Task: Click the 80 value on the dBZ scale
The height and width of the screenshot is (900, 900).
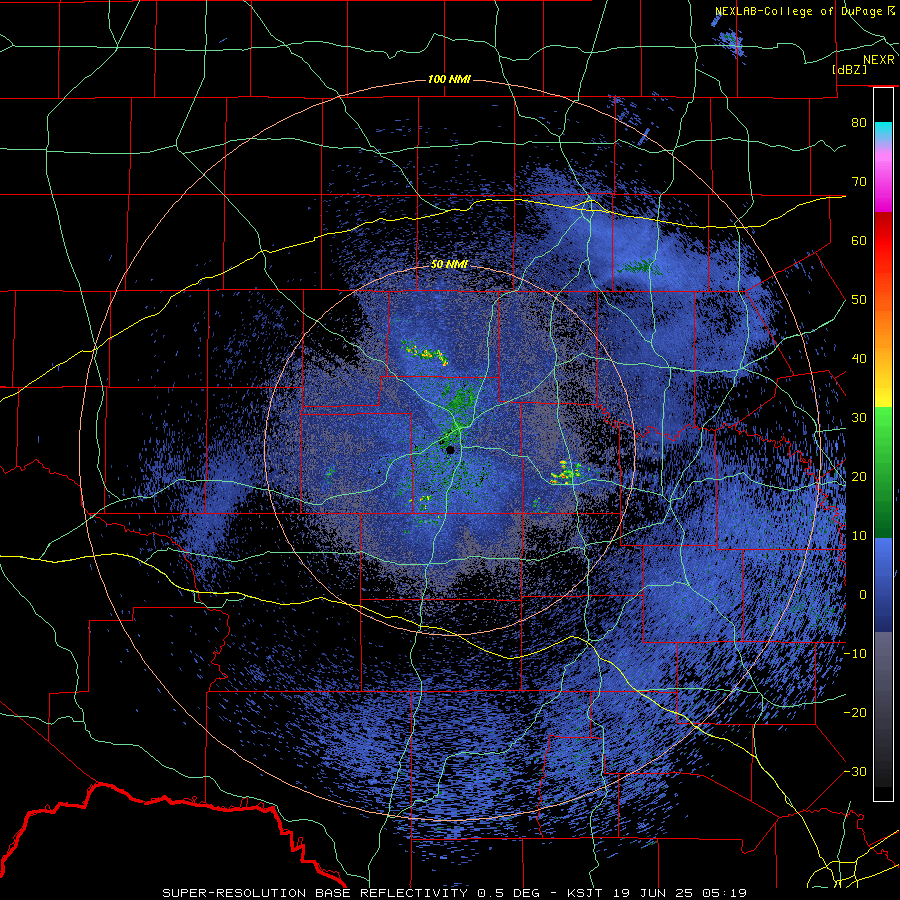Action: click(859, 123)
